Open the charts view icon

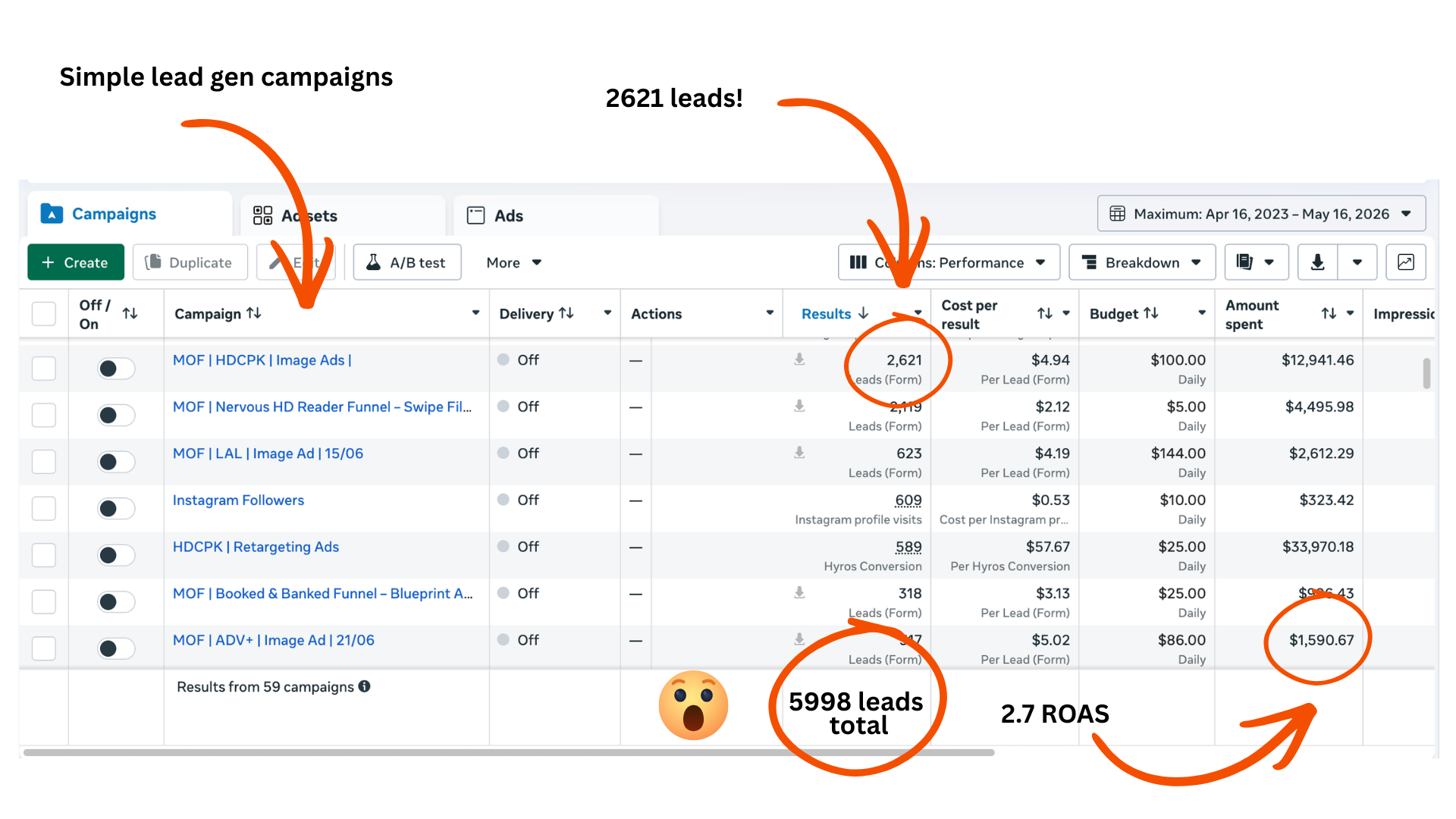pyautogui.click(x=1405, y=262)
